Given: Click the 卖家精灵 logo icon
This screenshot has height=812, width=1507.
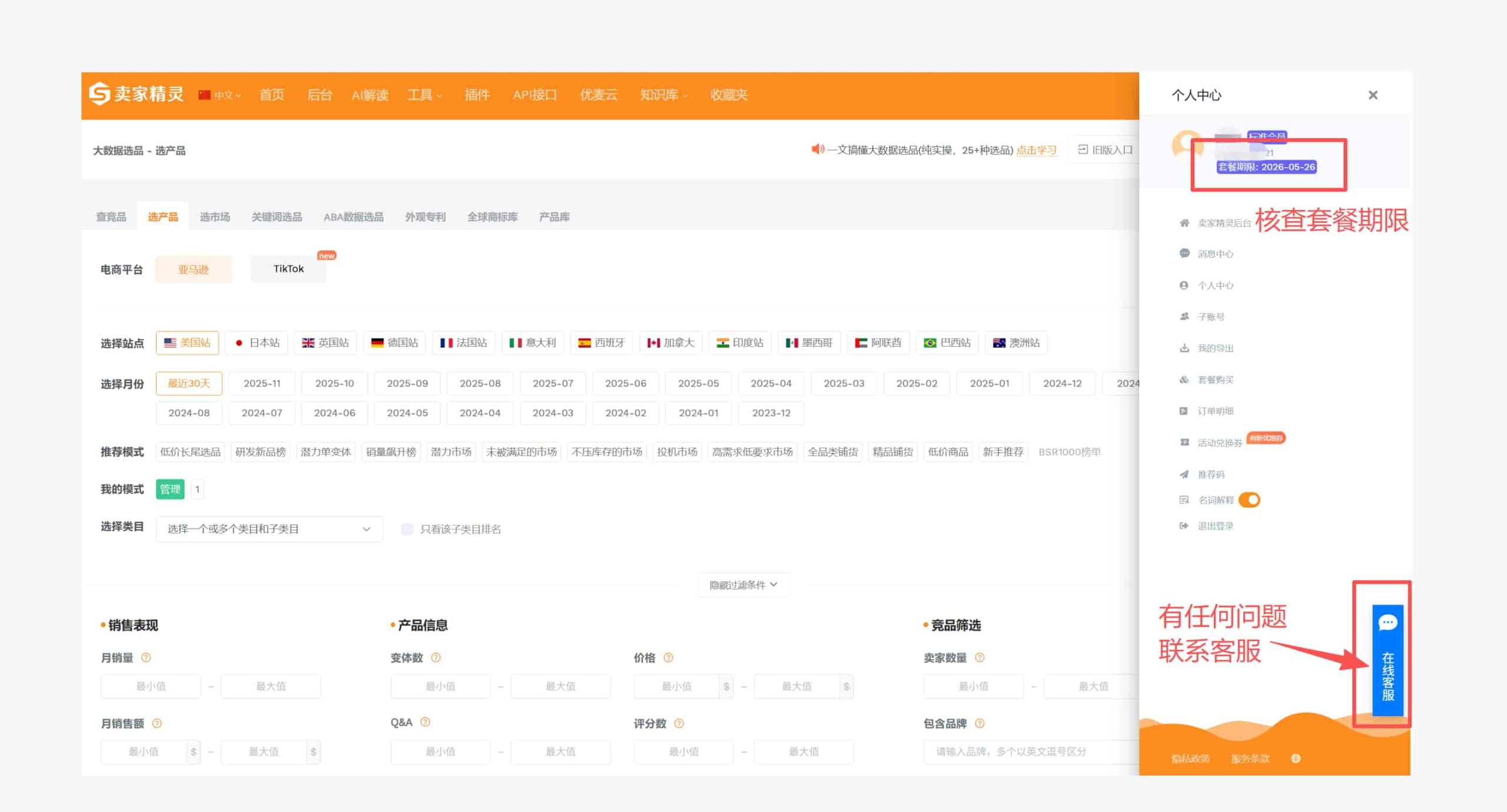Looking at the screenshot, I should tap(99, 94).
